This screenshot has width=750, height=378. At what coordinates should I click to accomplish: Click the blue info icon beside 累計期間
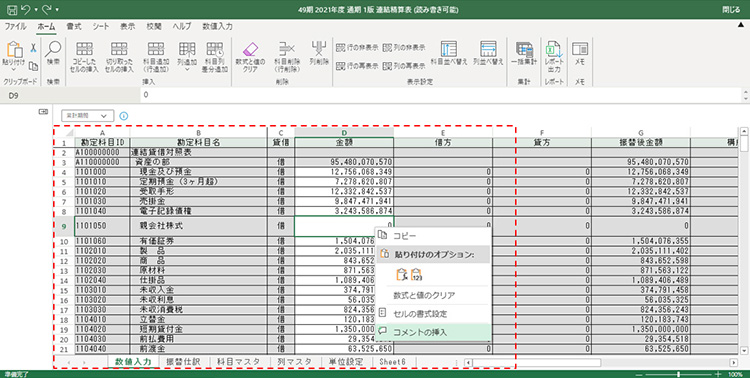pos(124,116)
